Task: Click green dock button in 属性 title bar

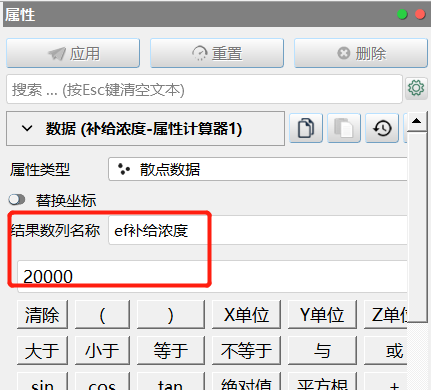Action: click(x=402, y=14)
